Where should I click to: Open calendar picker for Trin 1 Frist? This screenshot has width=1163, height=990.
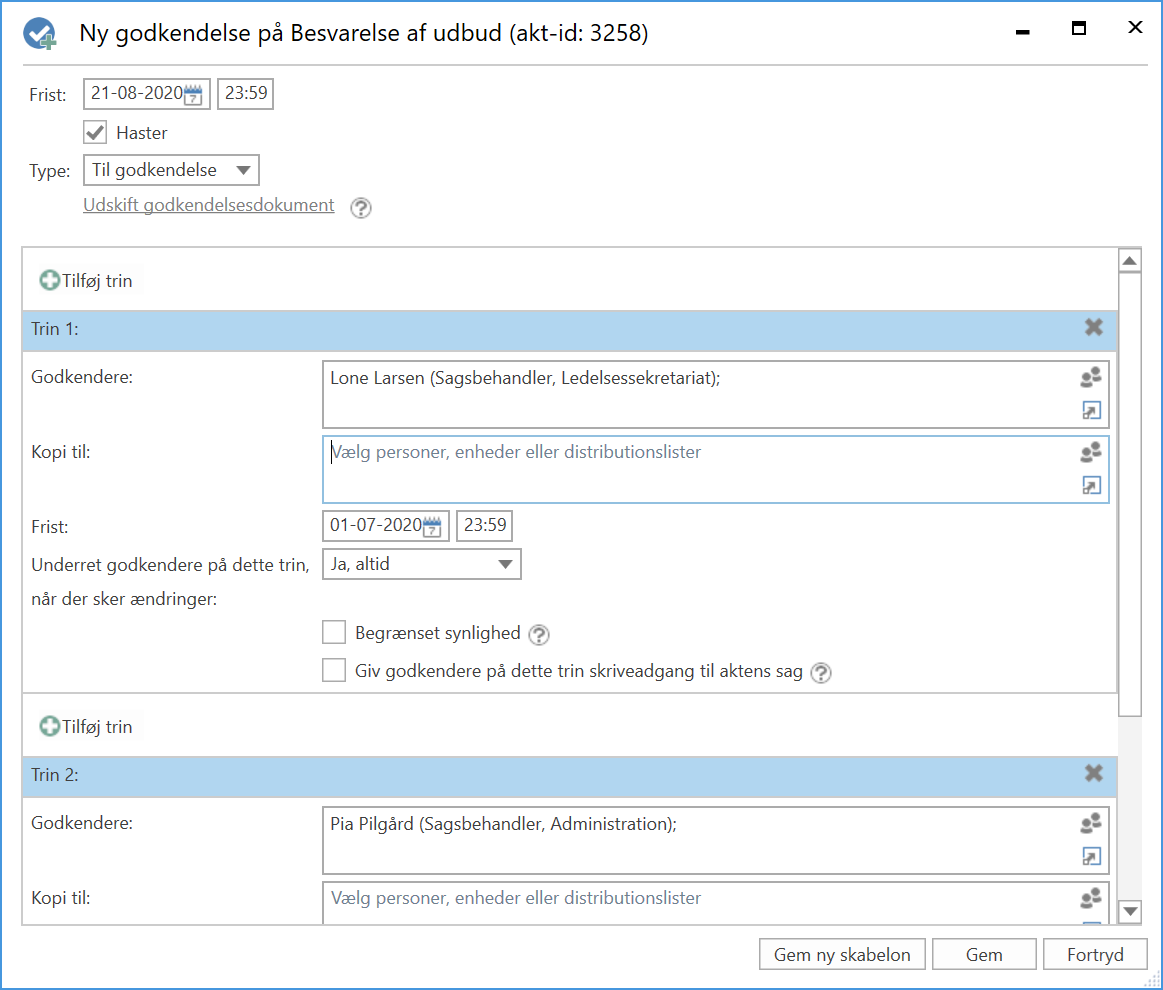(432, 527)
